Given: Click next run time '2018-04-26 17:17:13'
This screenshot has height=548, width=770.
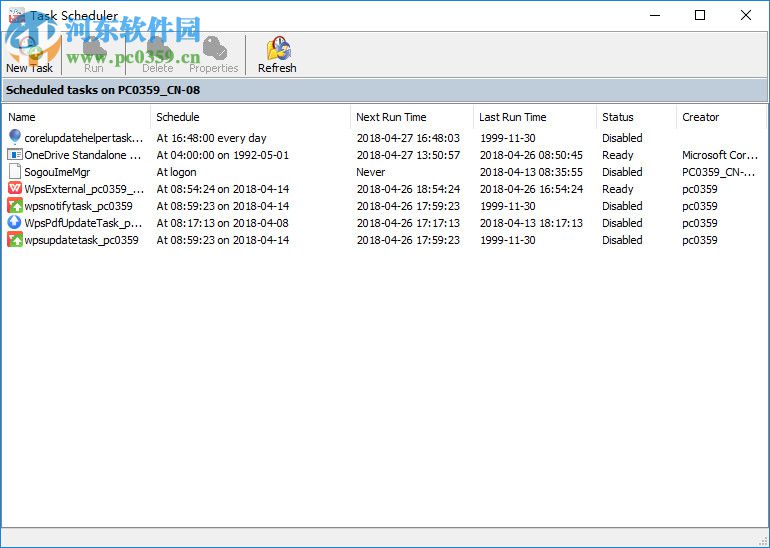Looking at the screenshot, I should (x=408, y=223).
